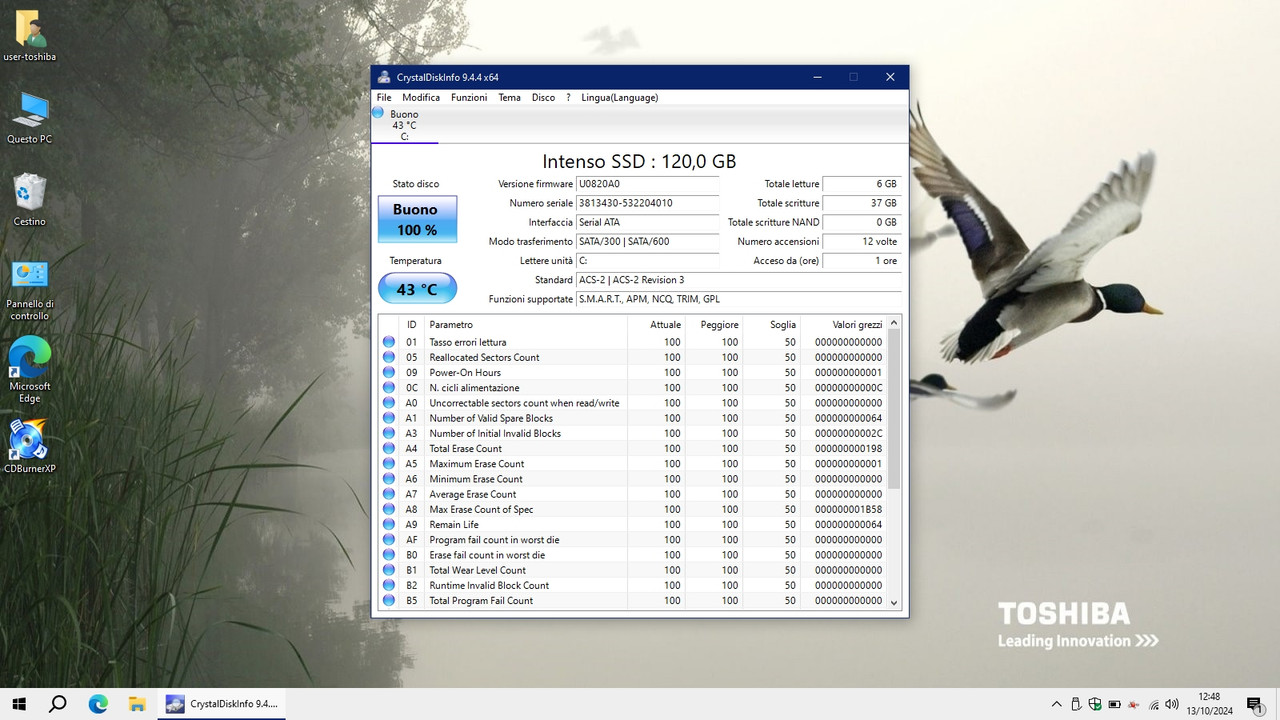Select the CDBurnerXP desktop shortcut

30,447
